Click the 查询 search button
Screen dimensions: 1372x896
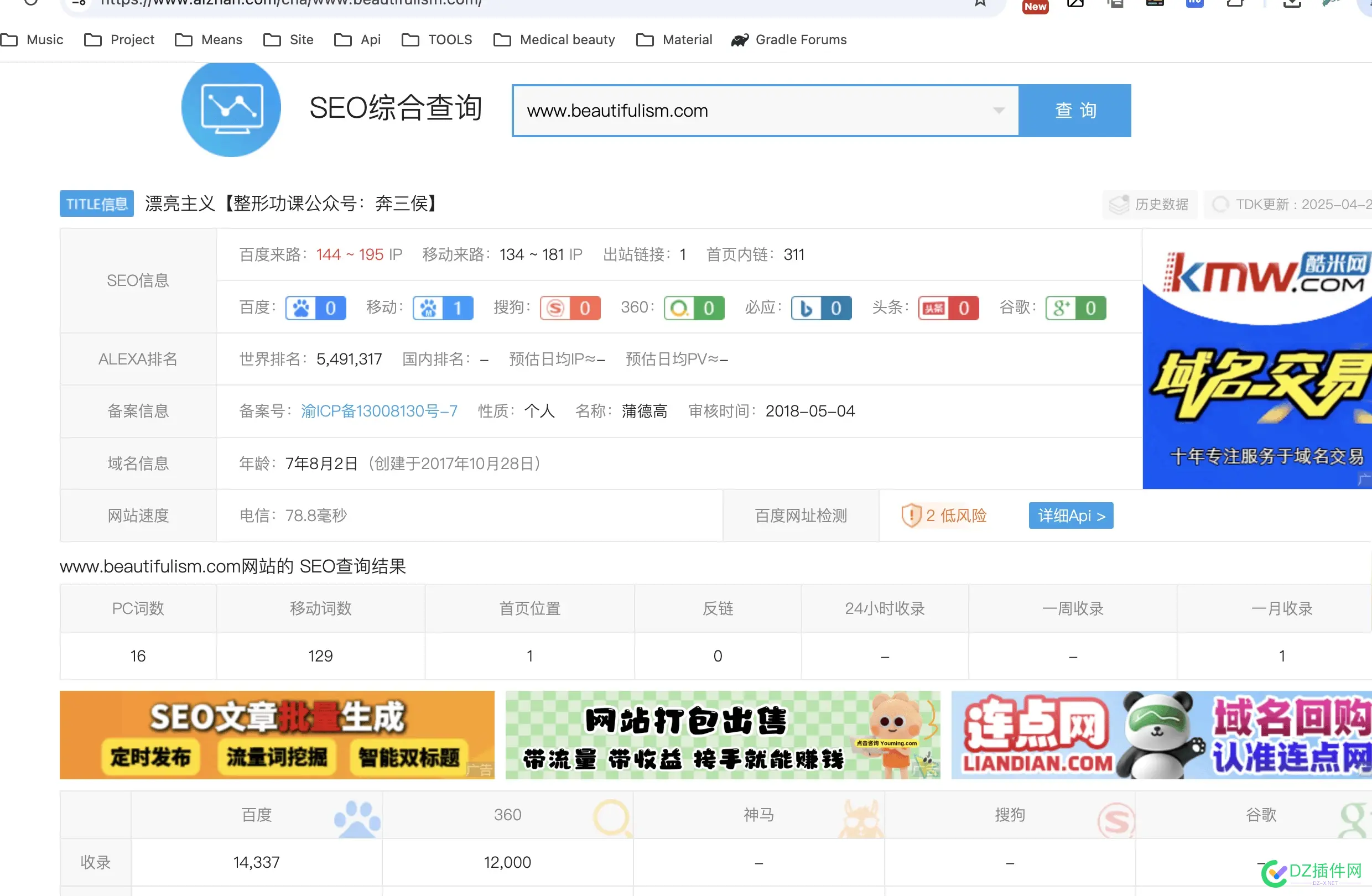pos(1075,110)
